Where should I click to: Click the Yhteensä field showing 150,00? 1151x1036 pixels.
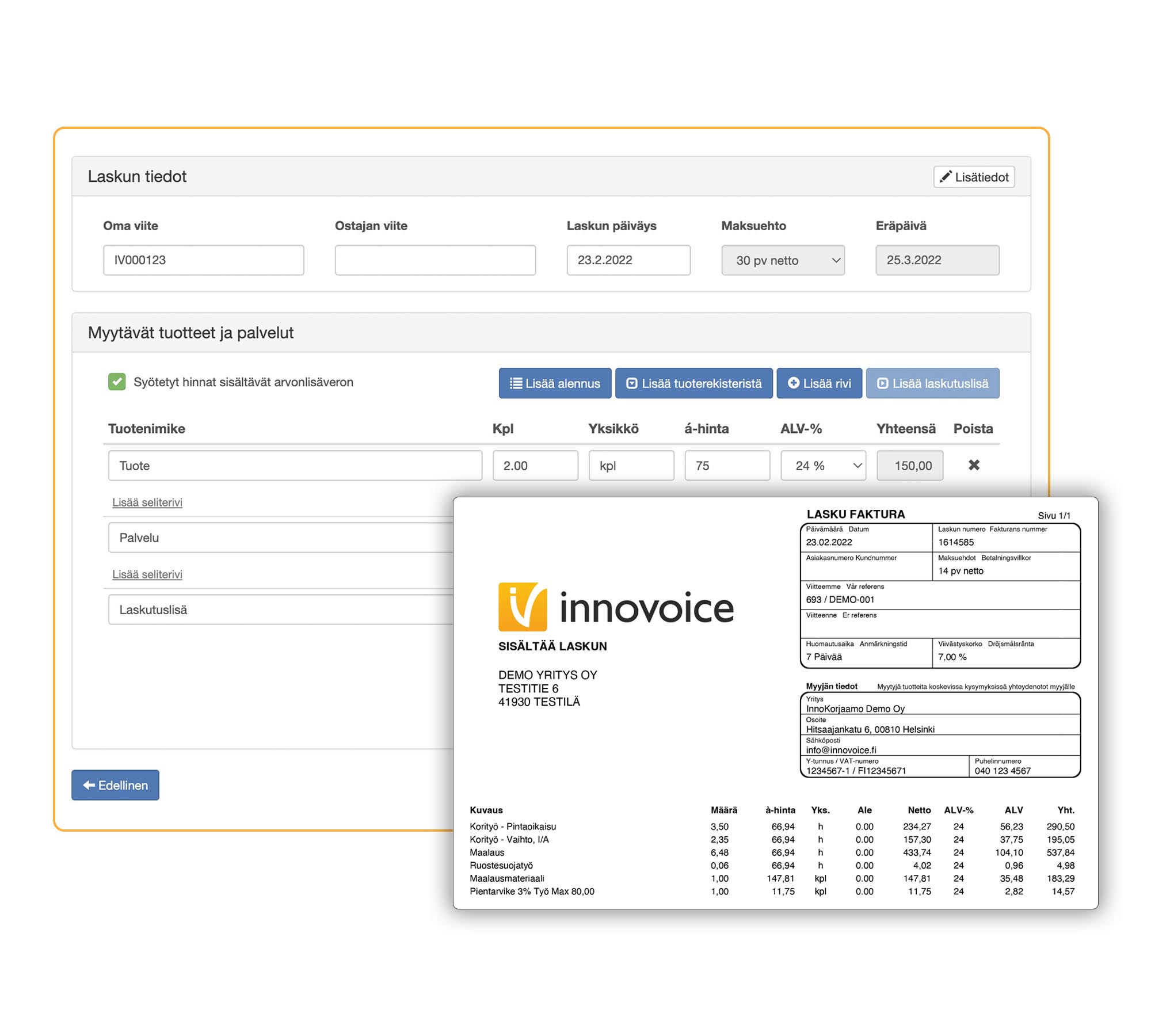(x=910, y=466)
